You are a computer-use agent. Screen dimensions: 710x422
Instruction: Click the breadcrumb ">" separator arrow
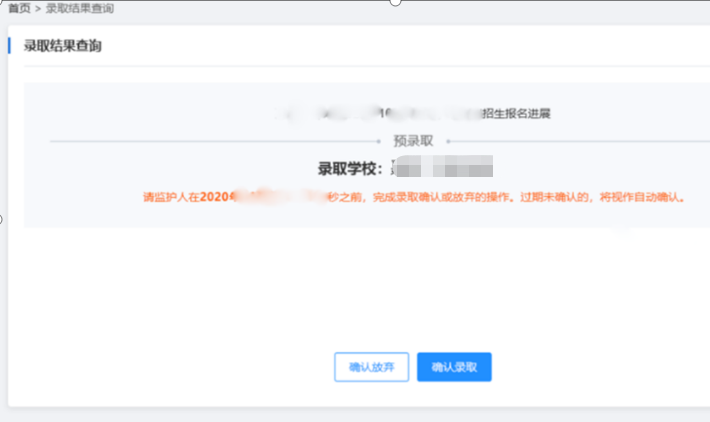point(38,8)
